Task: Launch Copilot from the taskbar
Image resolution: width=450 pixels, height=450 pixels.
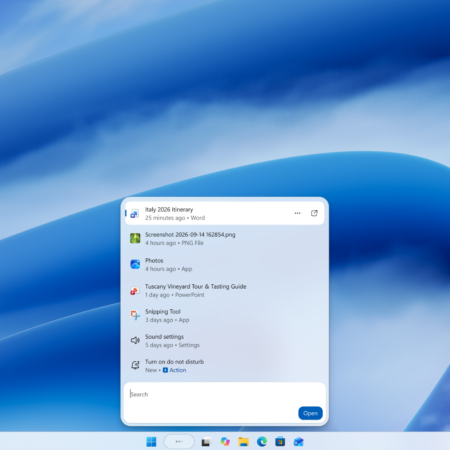Action: coord(225,442)
